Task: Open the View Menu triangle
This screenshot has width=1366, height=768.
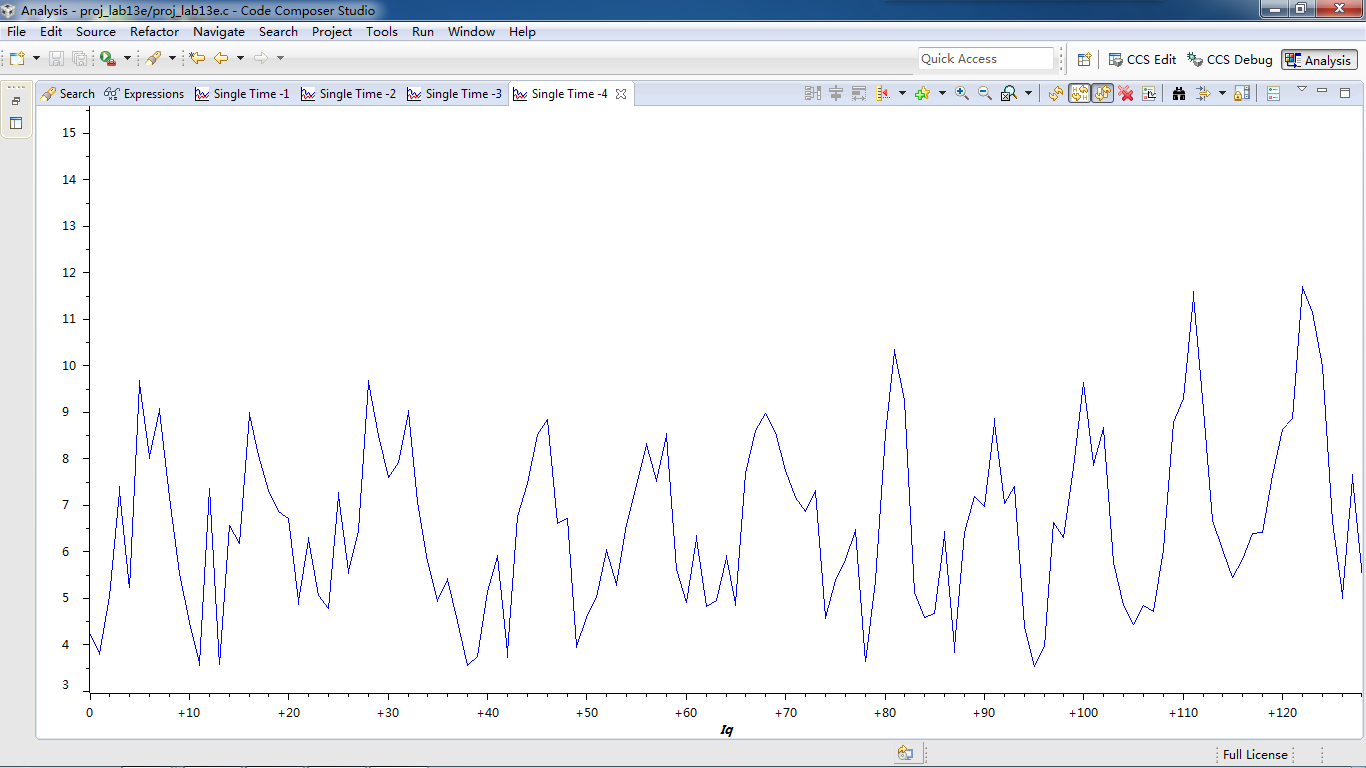Action: [x=1302, y=89]
